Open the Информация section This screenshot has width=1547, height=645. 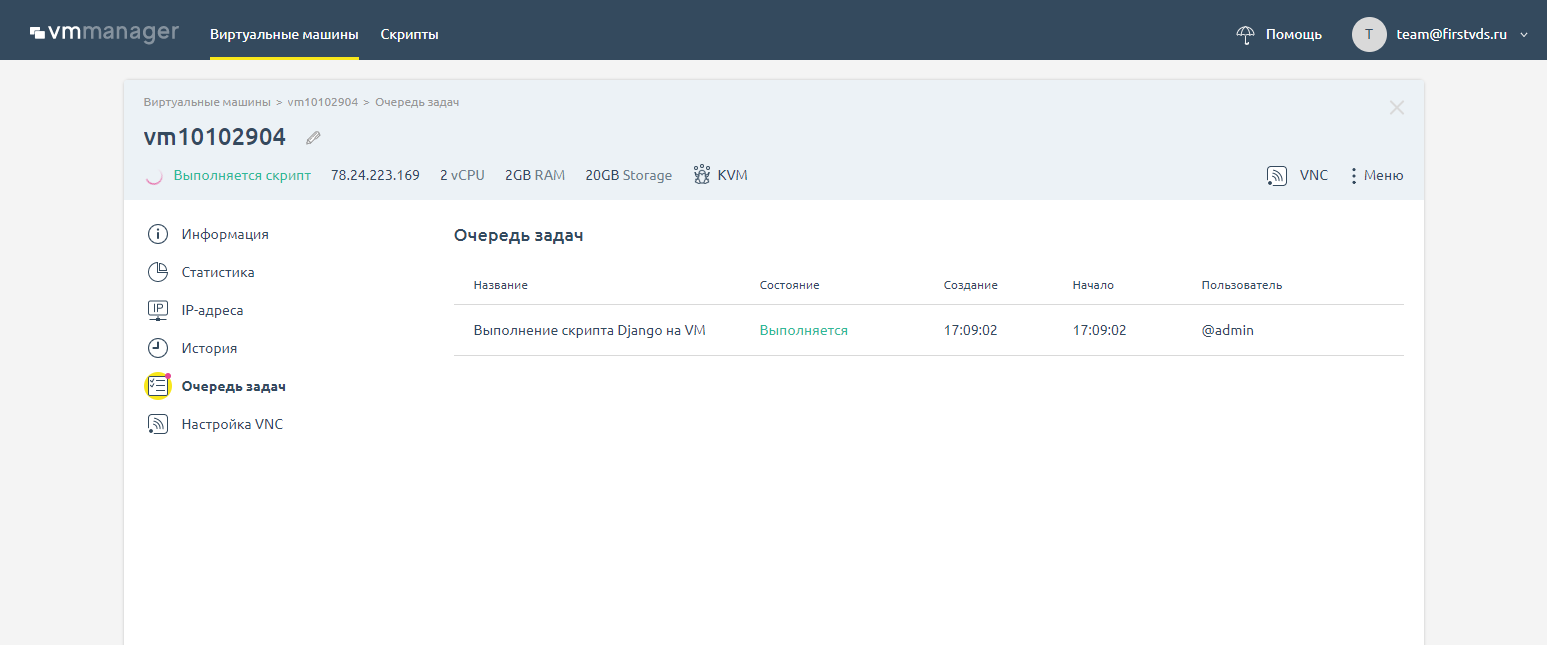point(225,234)
